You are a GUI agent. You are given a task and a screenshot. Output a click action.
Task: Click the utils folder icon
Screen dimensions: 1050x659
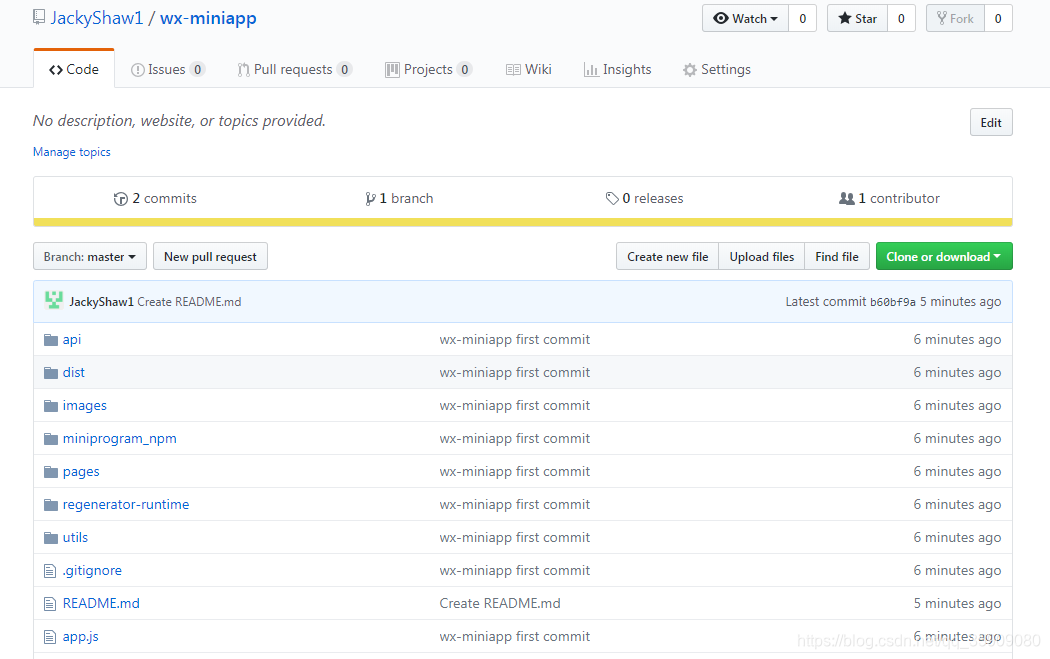coord(51,537)
